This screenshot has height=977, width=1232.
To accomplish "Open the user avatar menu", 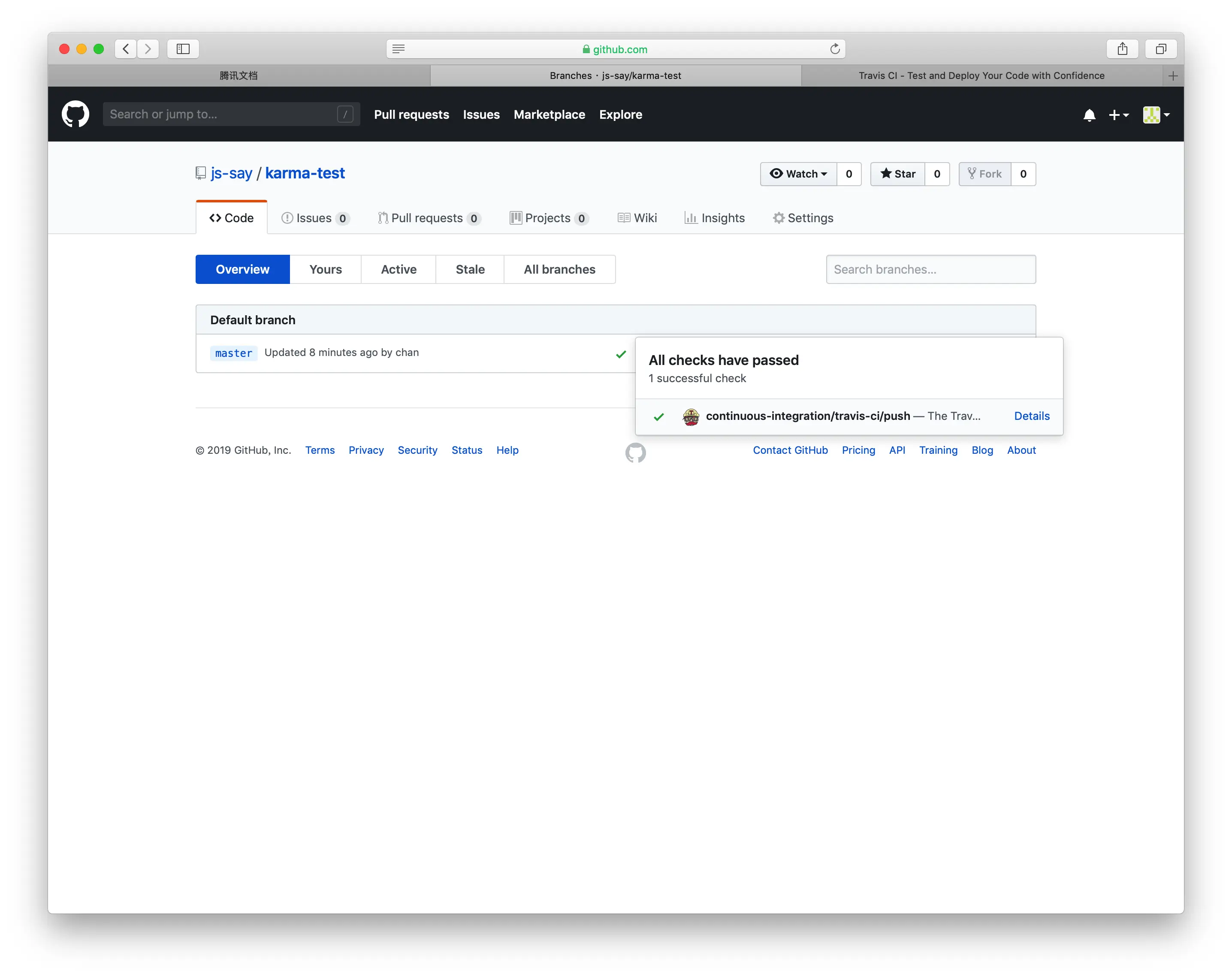I will (x=1156, y=115).
